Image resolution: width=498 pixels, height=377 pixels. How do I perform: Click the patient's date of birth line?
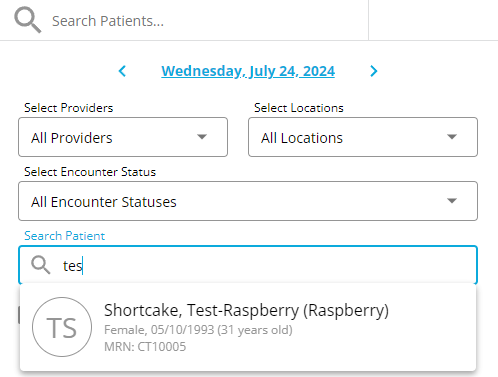pyautogui.click(x=198, y=330)
